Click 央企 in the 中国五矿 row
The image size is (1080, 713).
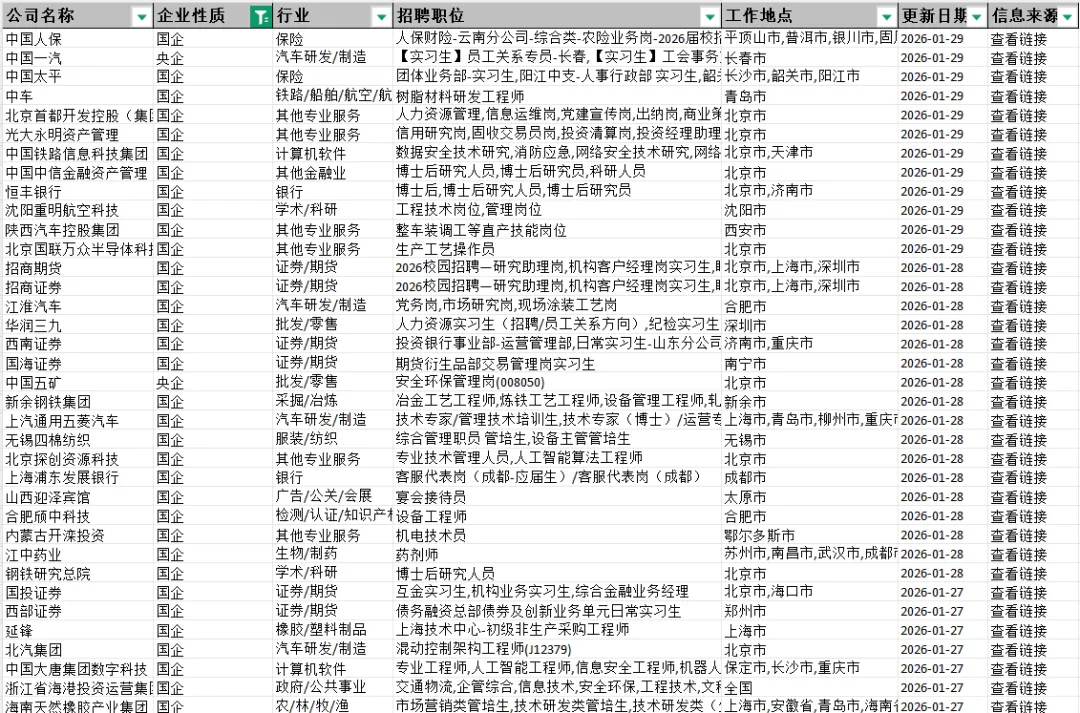point(170,382)
